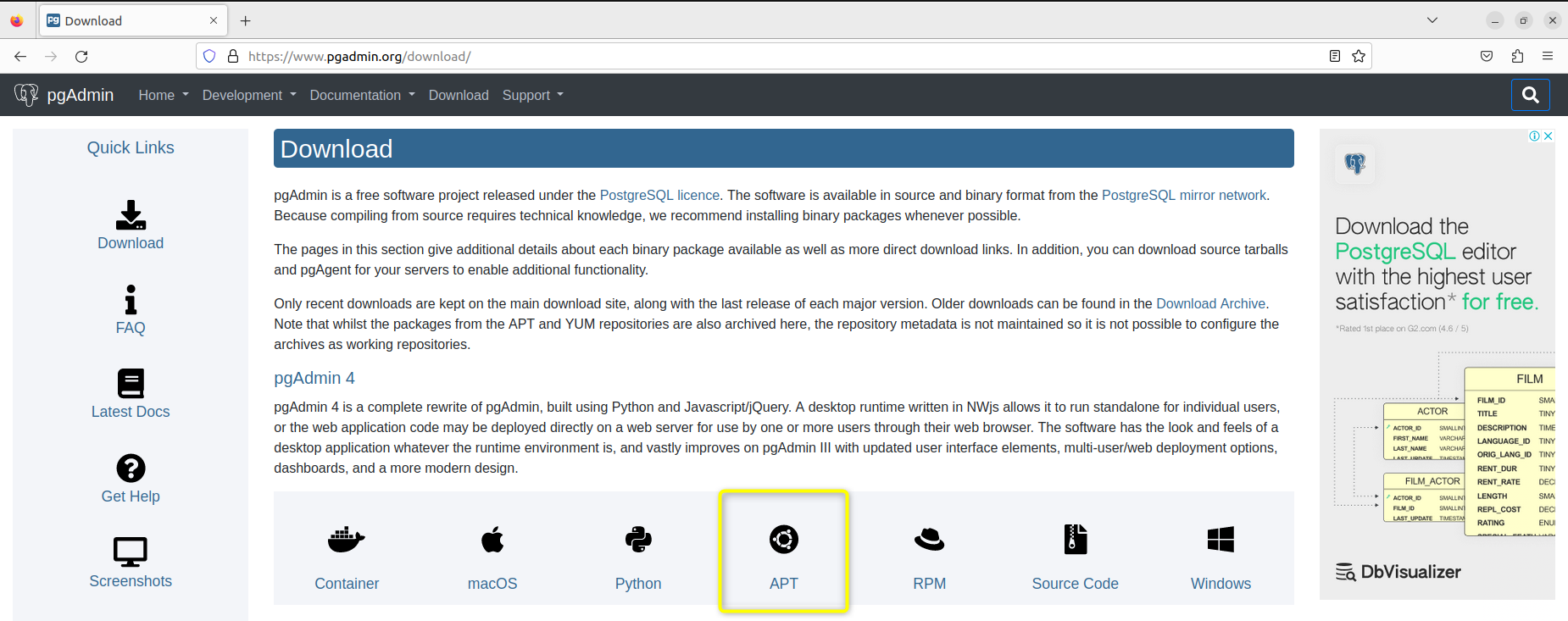
Task: Open the RPM download link text
Action: tap(930, 584)
